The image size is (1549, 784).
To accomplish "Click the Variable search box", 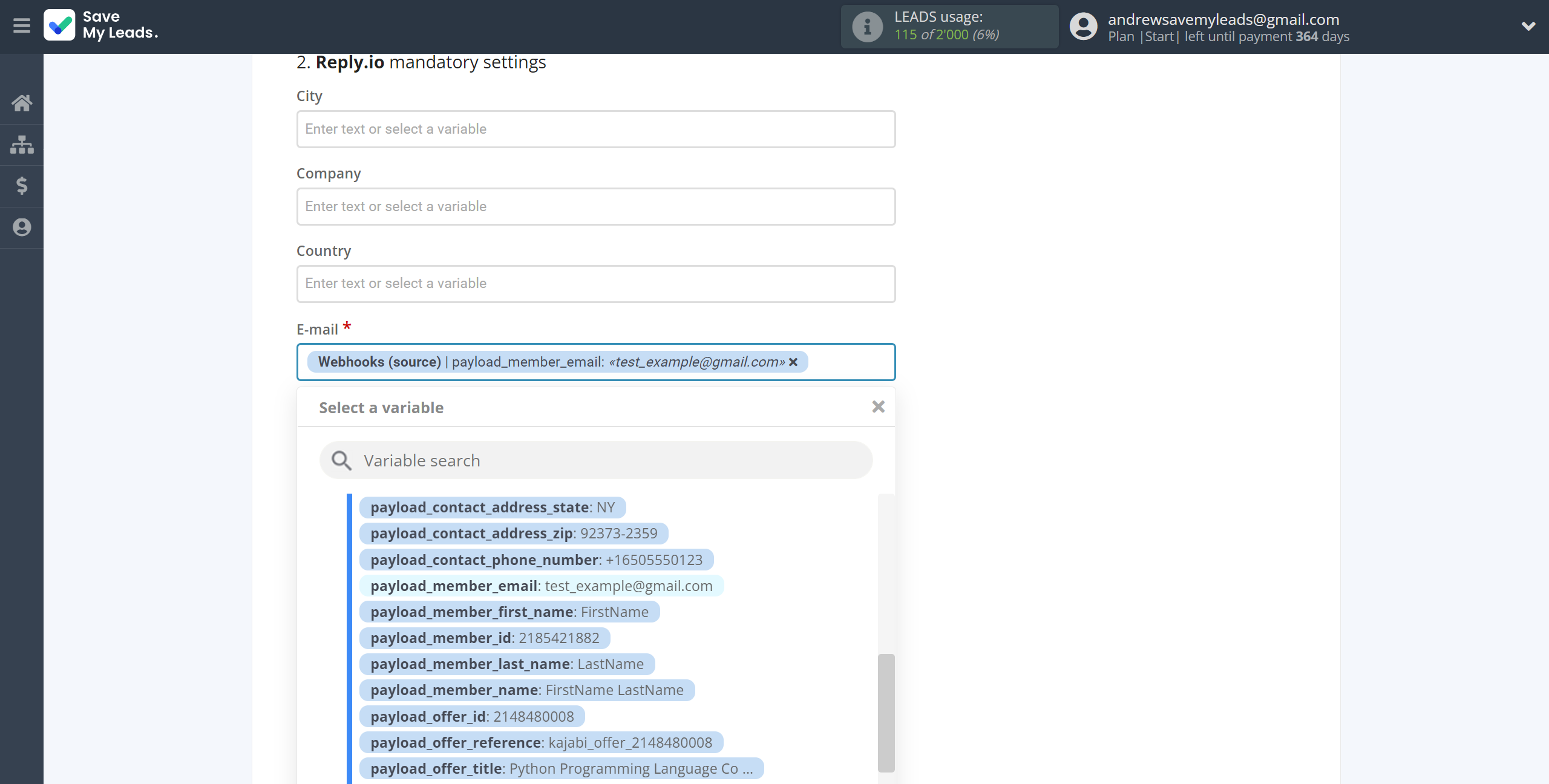I will point(595,460).
